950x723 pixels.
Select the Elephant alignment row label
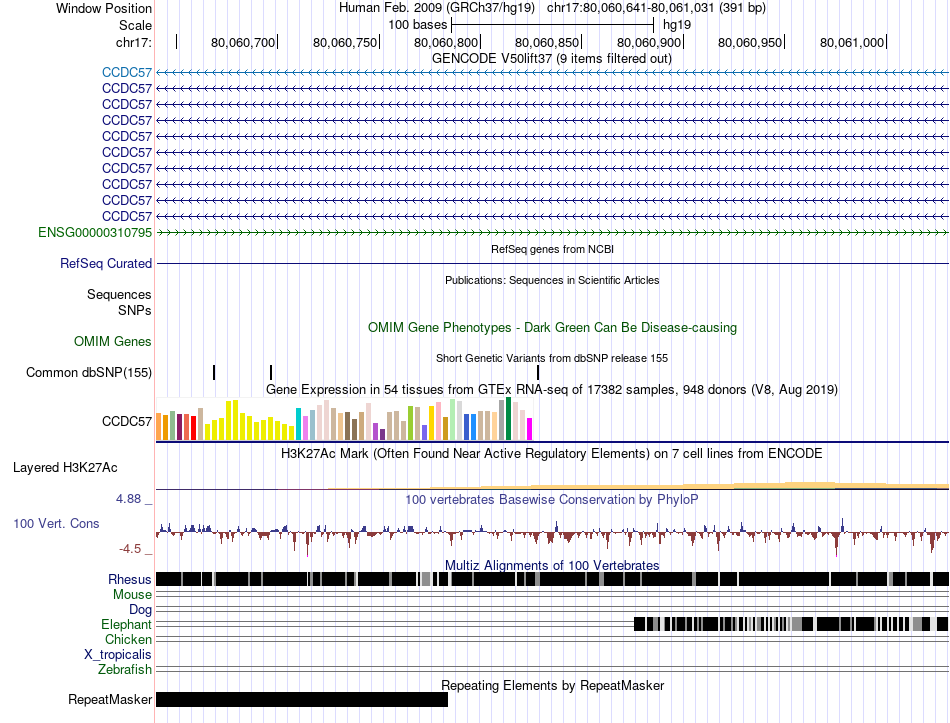click(126, 625)
